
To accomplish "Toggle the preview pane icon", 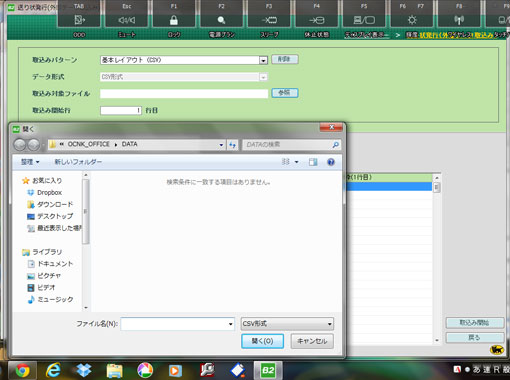I will [x=313, y=162].
